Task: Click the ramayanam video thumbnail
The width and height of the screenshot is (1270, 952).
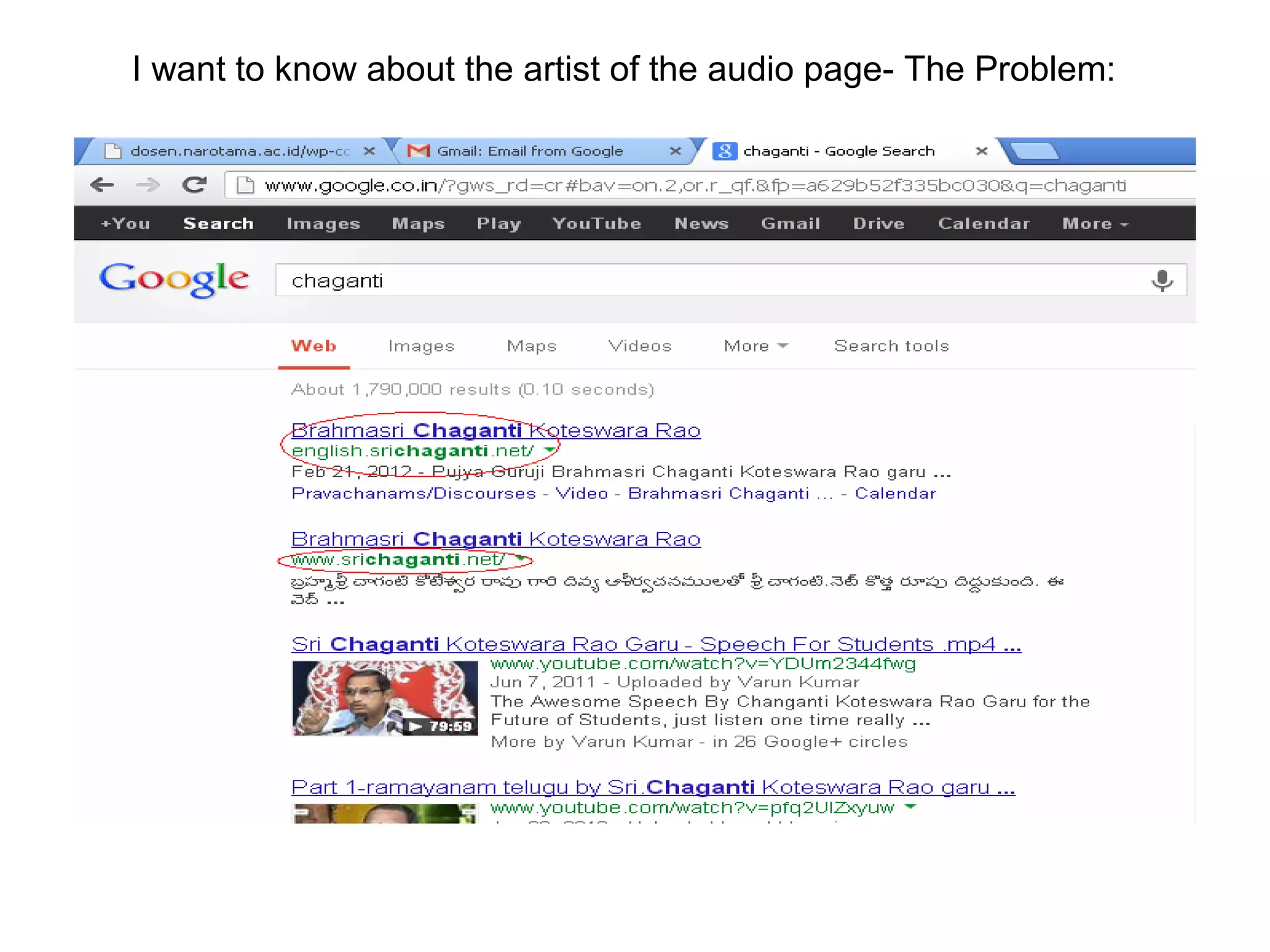Action: [384, 813]
